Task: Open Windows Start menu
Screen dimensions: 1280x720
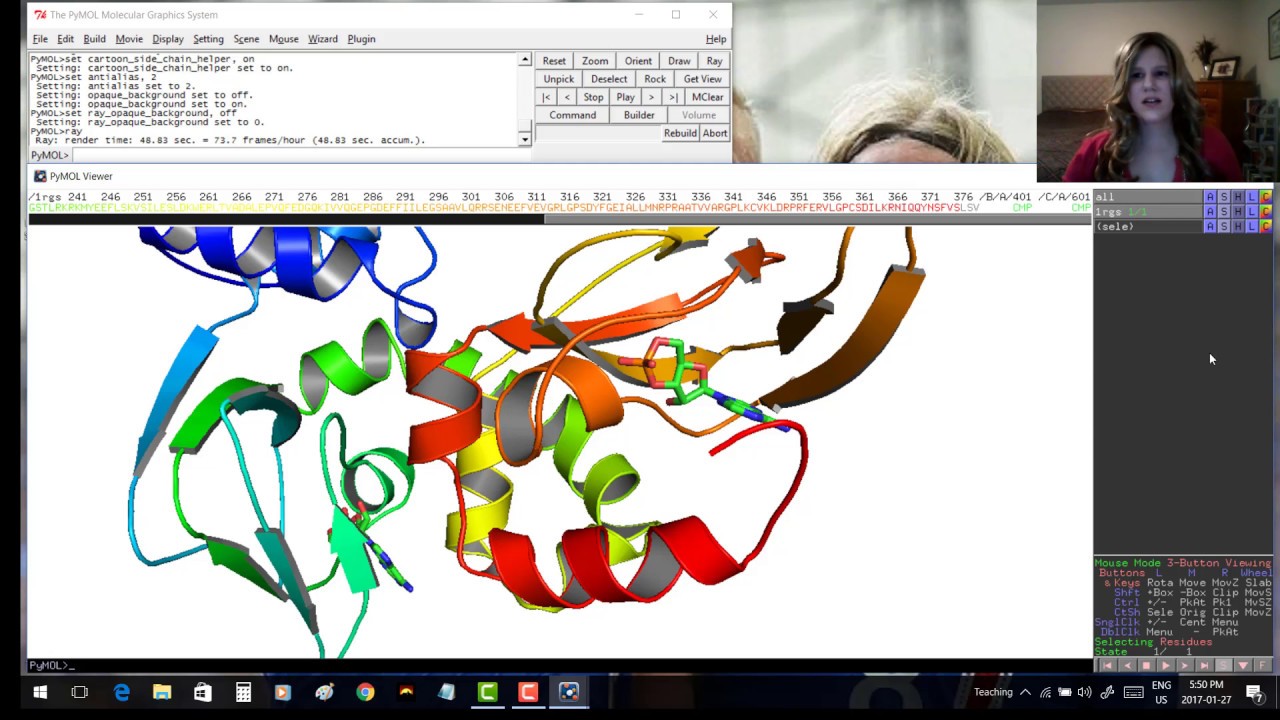Action: pos(40,692)
